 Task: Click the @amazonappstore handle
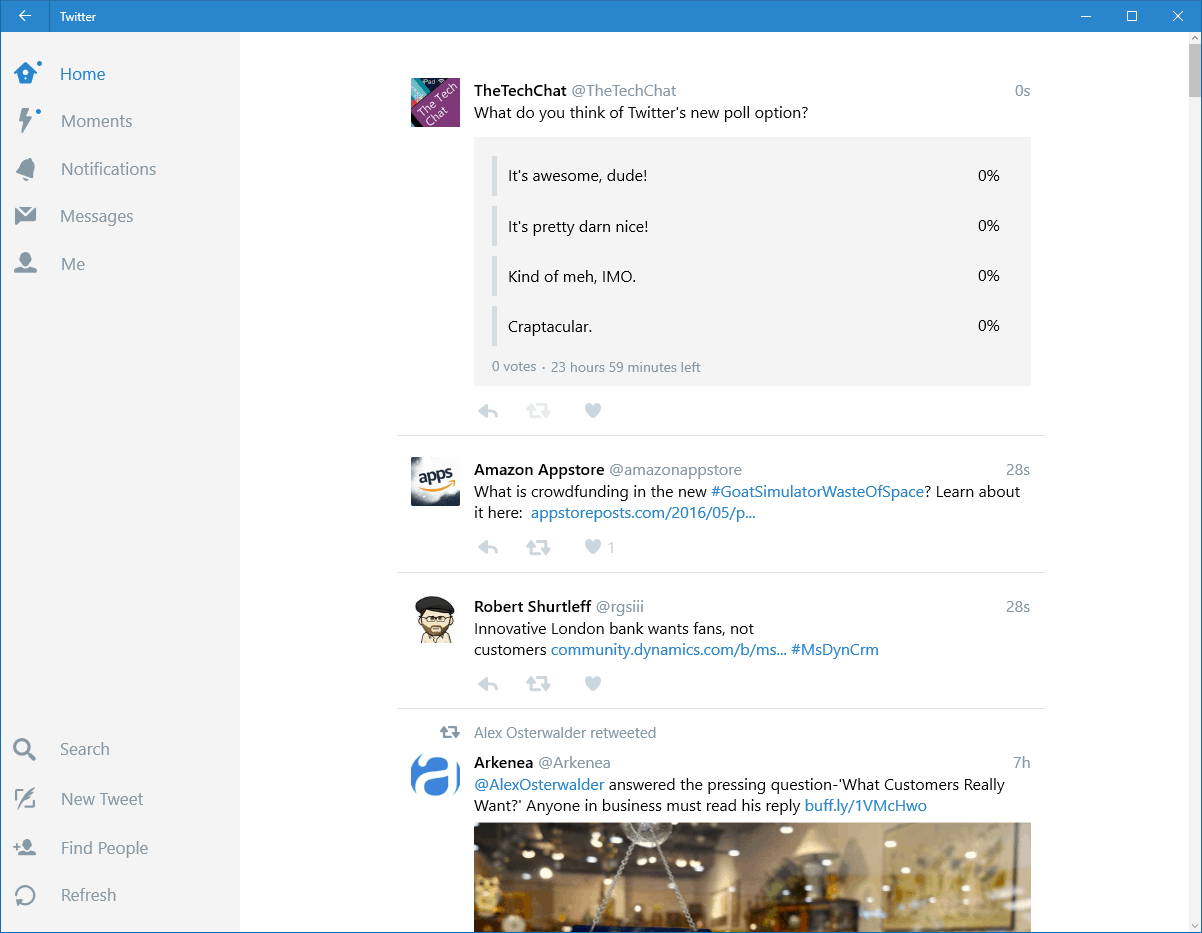coord(675,470)
